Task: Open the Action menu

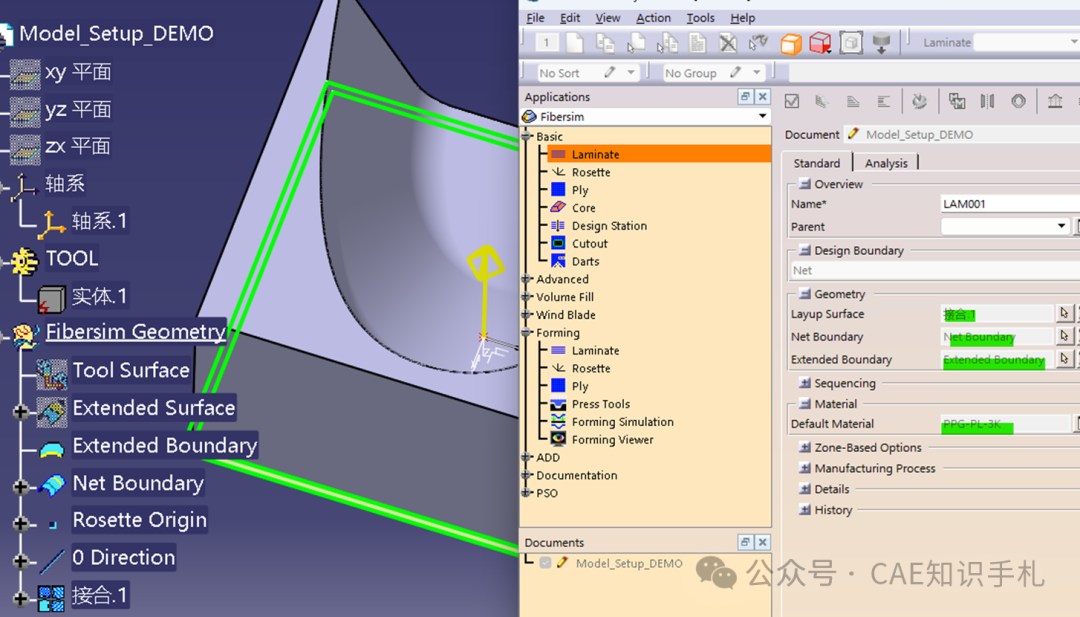Action: pyautogui.click(x=653, y=18)
